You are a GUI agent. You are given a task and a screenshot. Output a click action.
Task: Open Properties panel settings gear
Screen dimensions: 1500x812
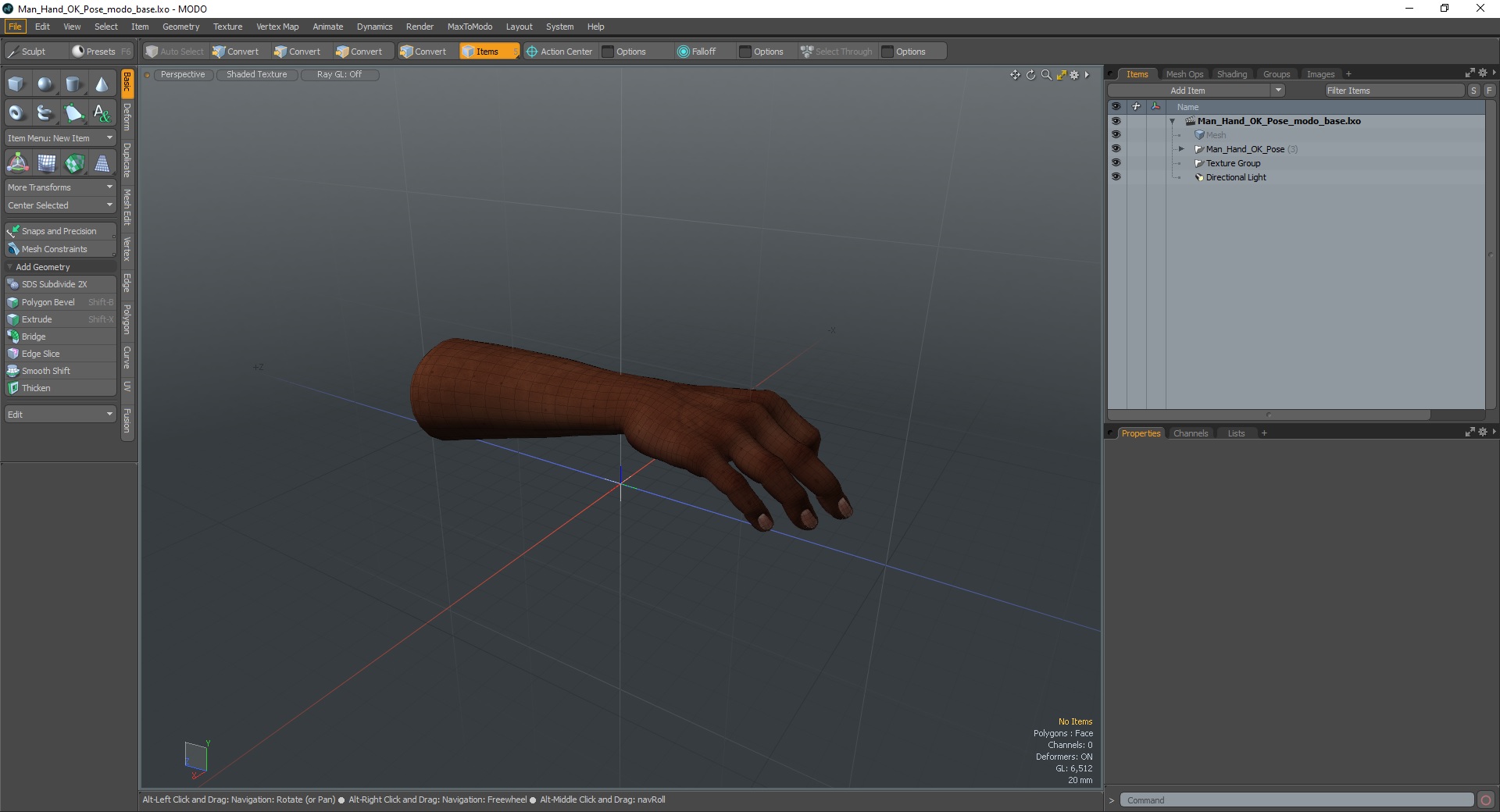[1483, 432]
